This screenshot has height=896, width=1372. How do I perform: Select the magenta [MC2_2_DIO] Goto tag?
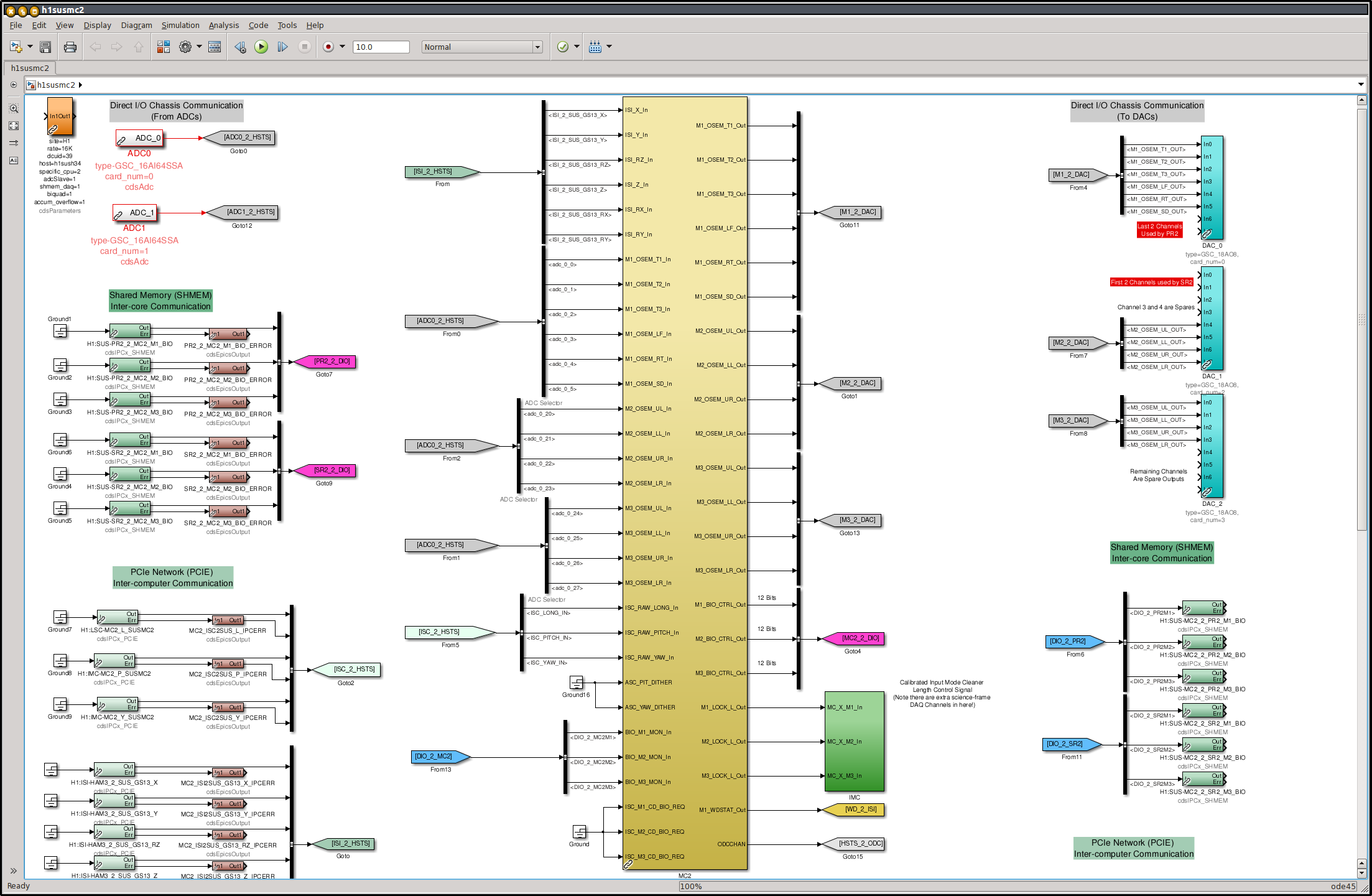point(853,638)
